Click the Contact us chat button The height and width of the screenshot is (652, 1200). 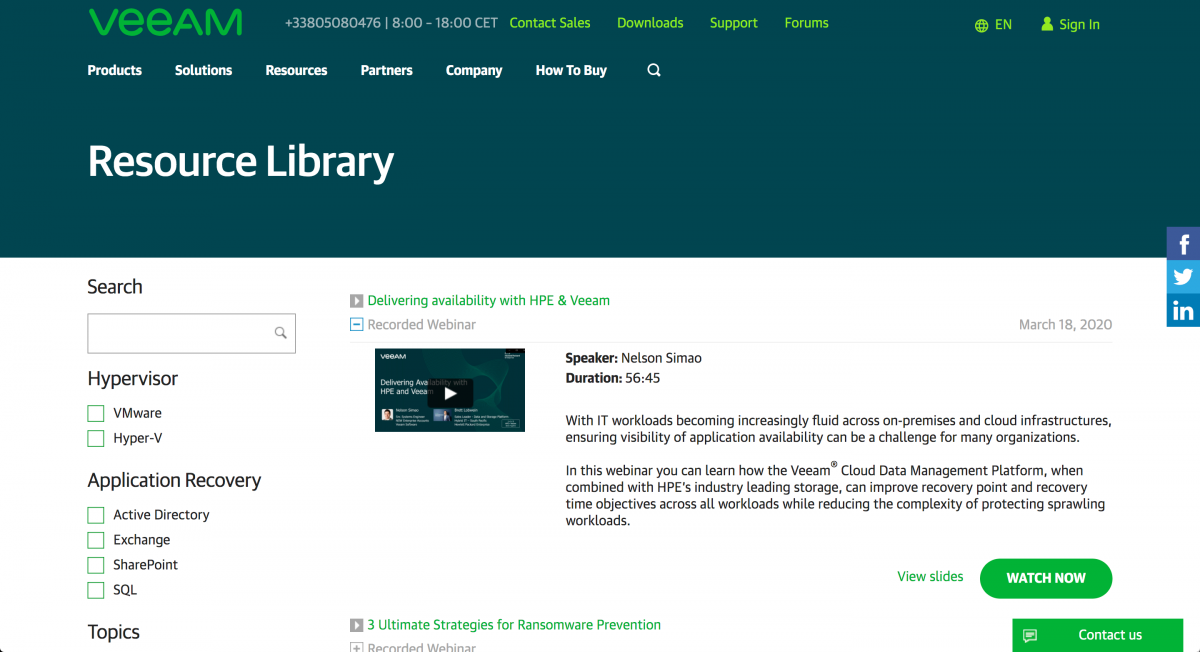coord(1098,635)
